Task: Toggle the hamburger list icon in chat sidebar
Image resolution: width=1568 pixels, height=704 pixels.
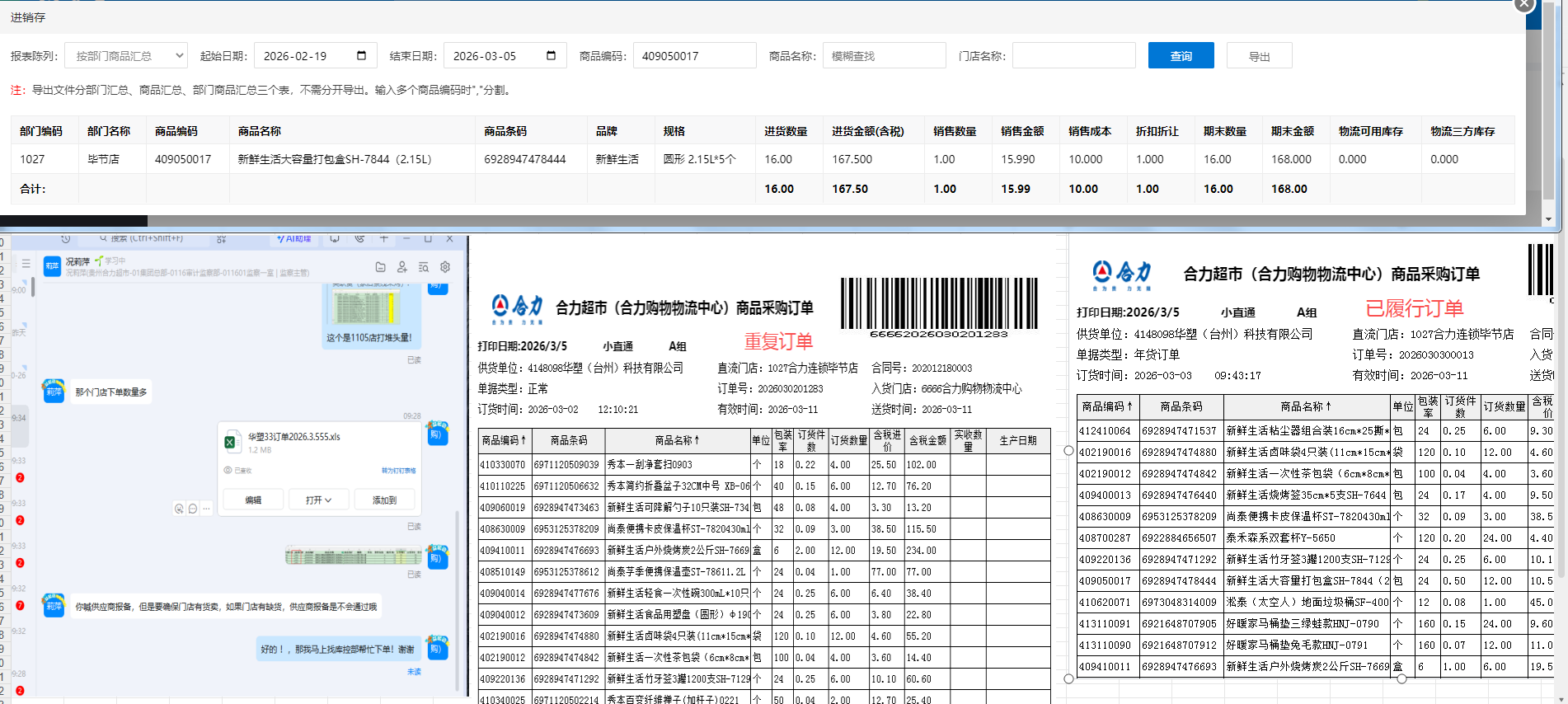Action: (26, 264)
